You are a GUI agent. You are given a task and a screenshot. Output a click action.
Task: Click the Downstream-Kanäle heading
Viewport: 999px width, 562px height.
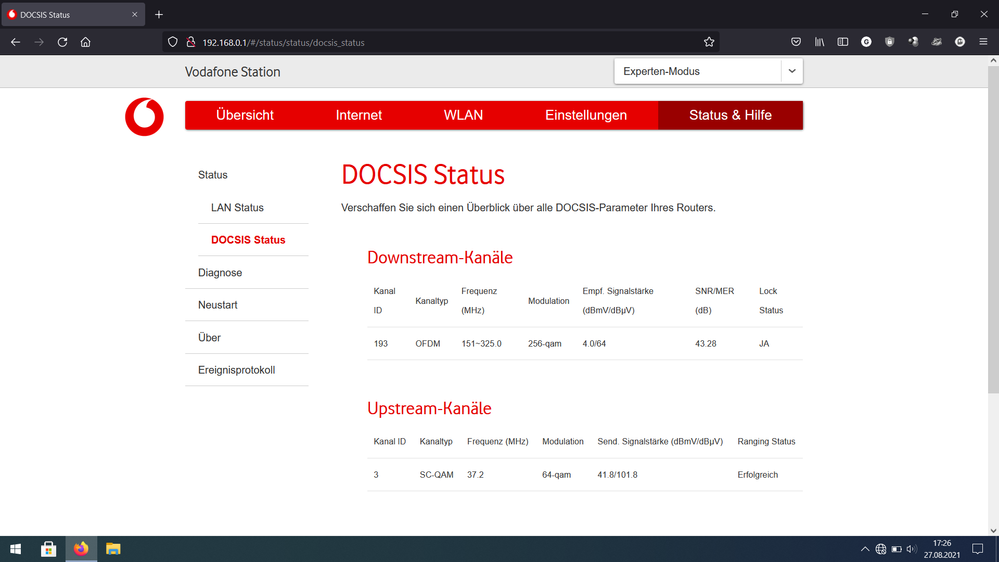(440, 257)
